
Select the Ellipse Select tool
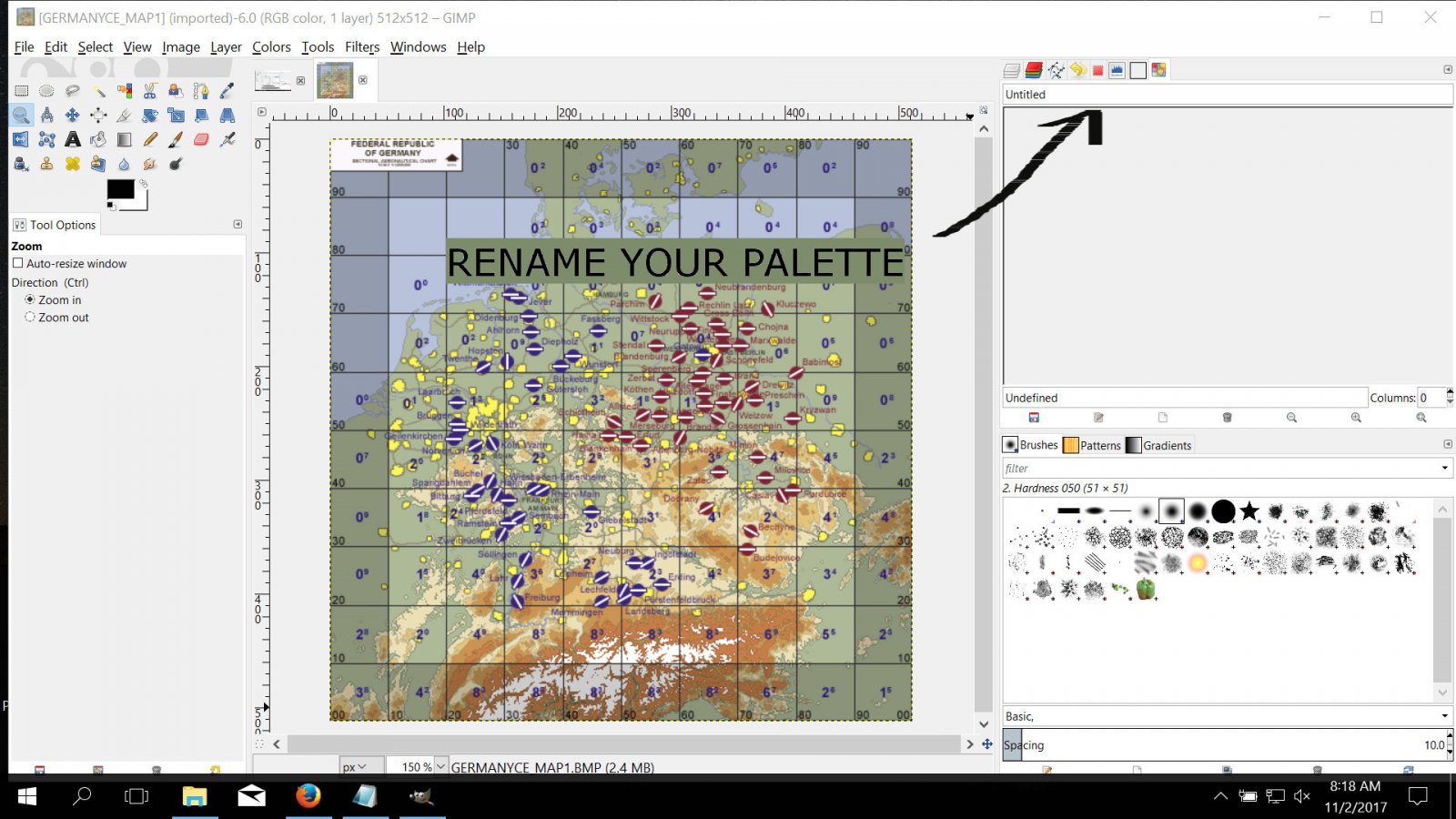point(46,90)
